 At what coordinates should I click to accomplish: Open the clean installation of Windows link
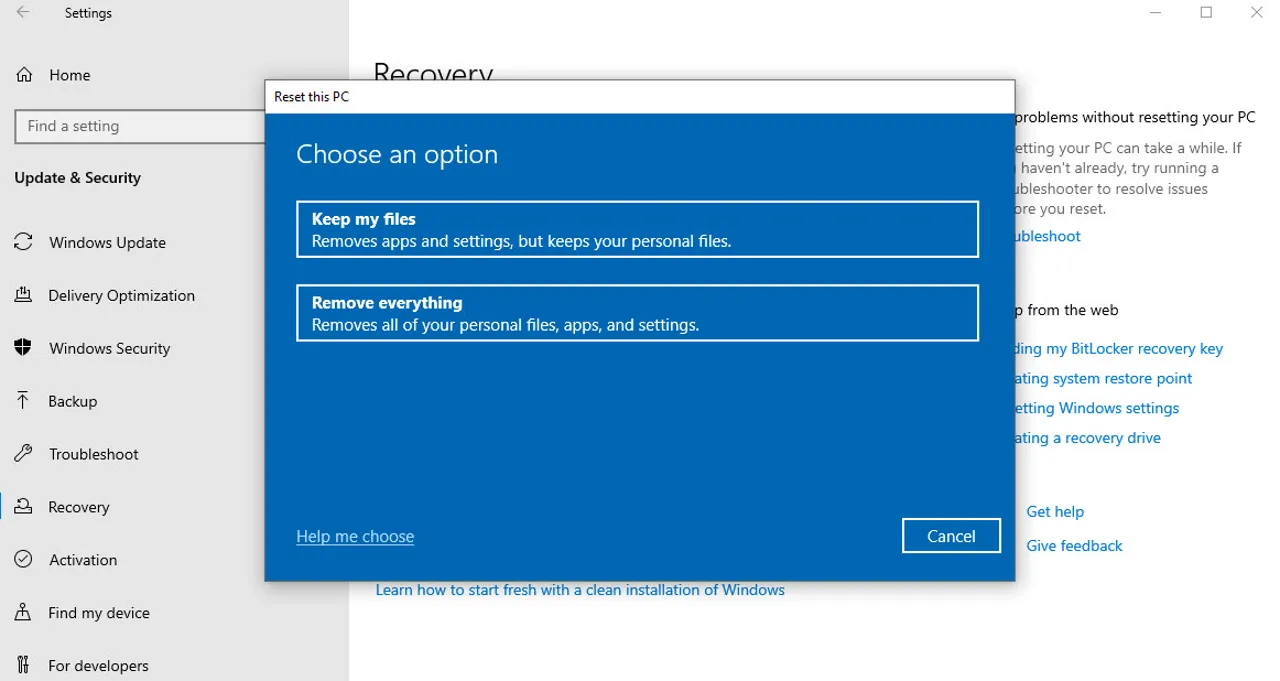point(580,590)
